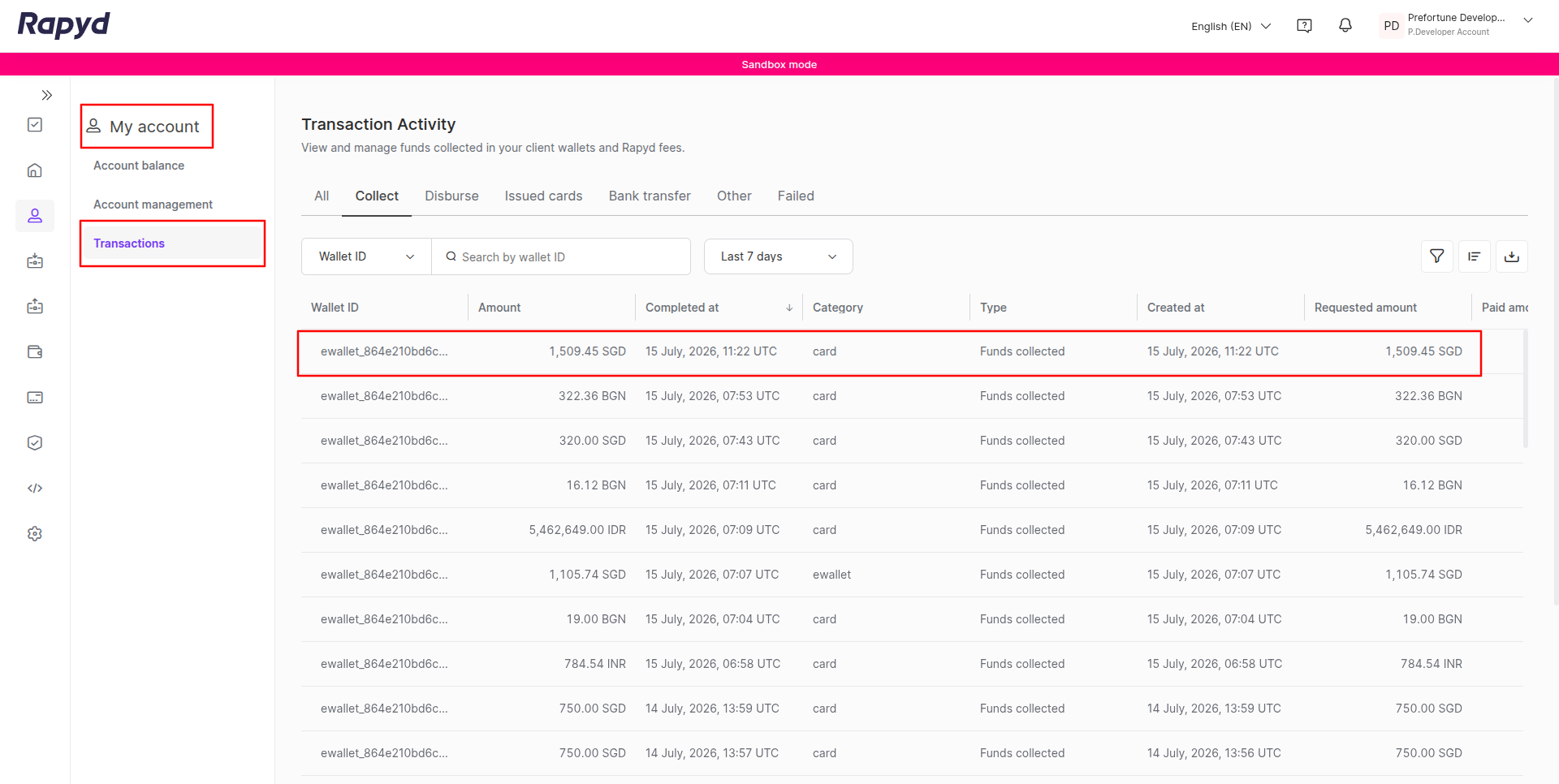Click the Wallet ID column header

[335, 308]
